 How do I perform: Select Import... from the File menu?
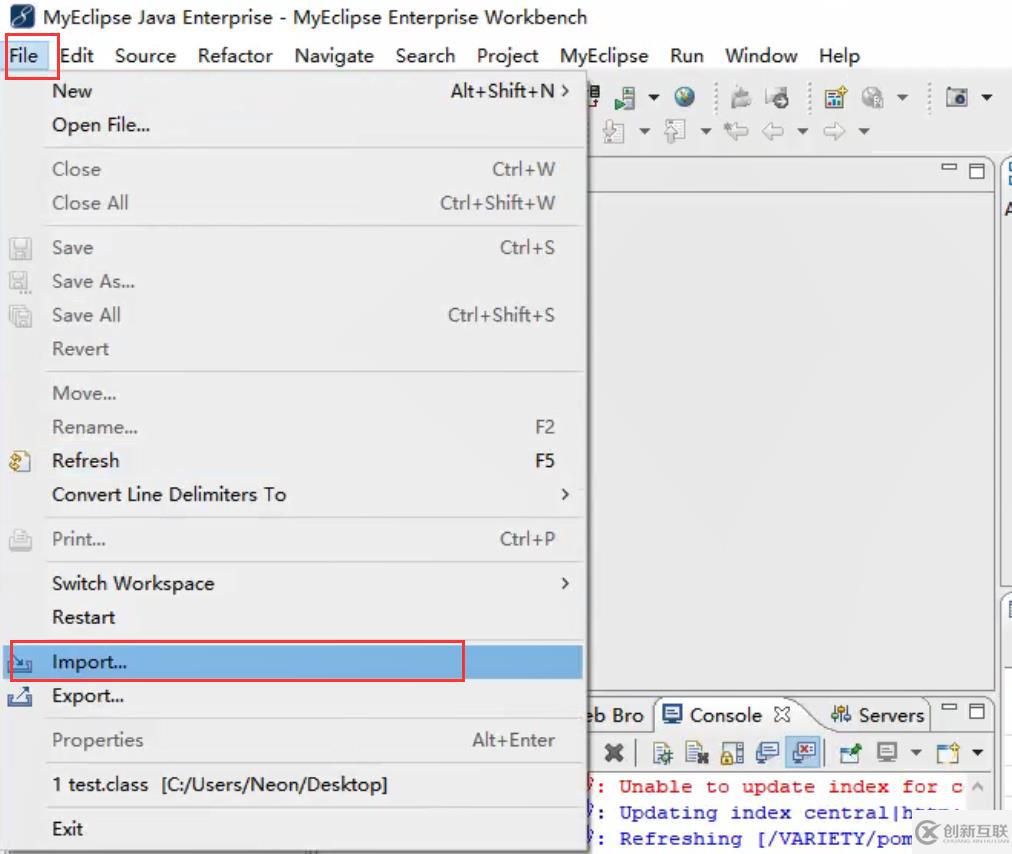(90, 662)
